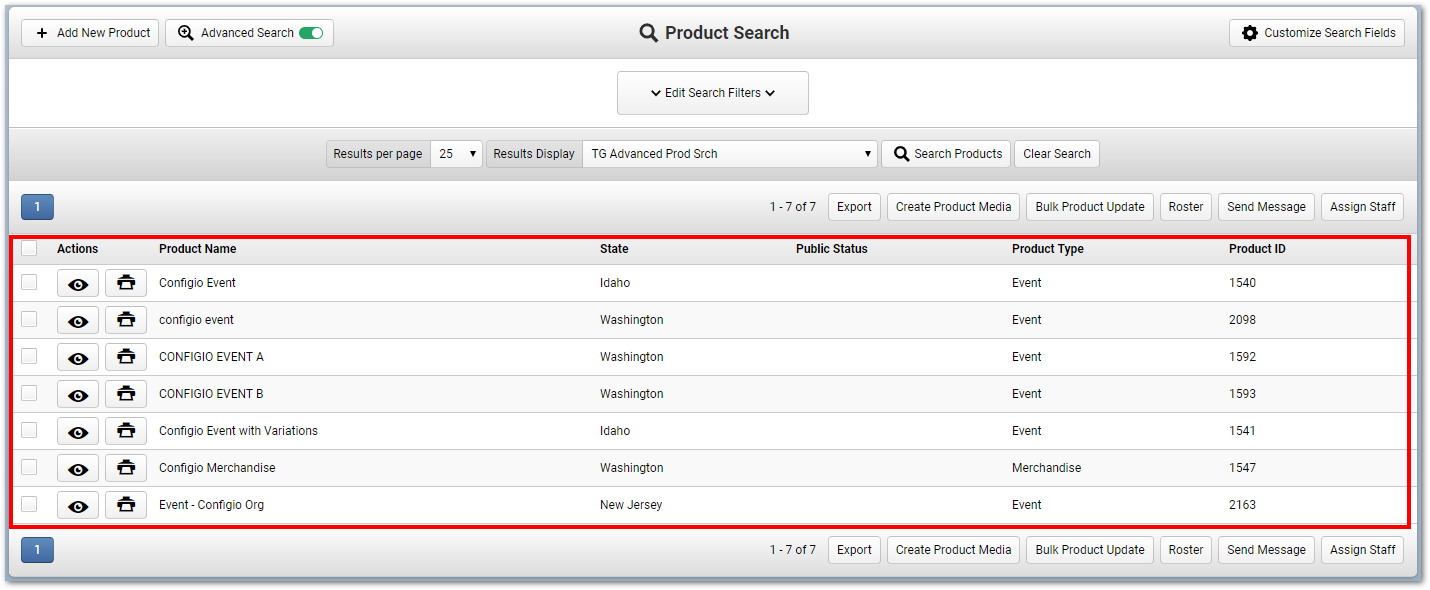Open the Results Display dropdown
The height and width of the screenshot is (590, 1430).
coord(730,154)
